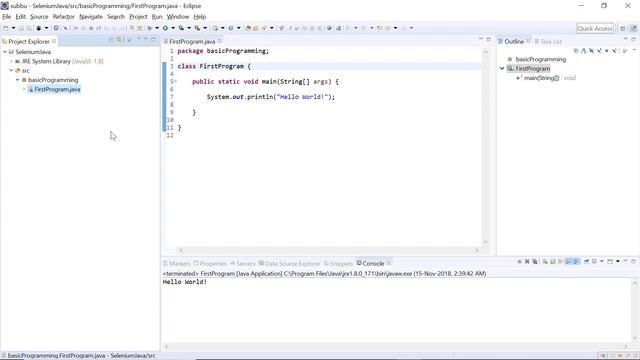Click the Project Explorer tab
Viewport: 640px width, 360px height.
pyautogui.click(x=29, y=42)
